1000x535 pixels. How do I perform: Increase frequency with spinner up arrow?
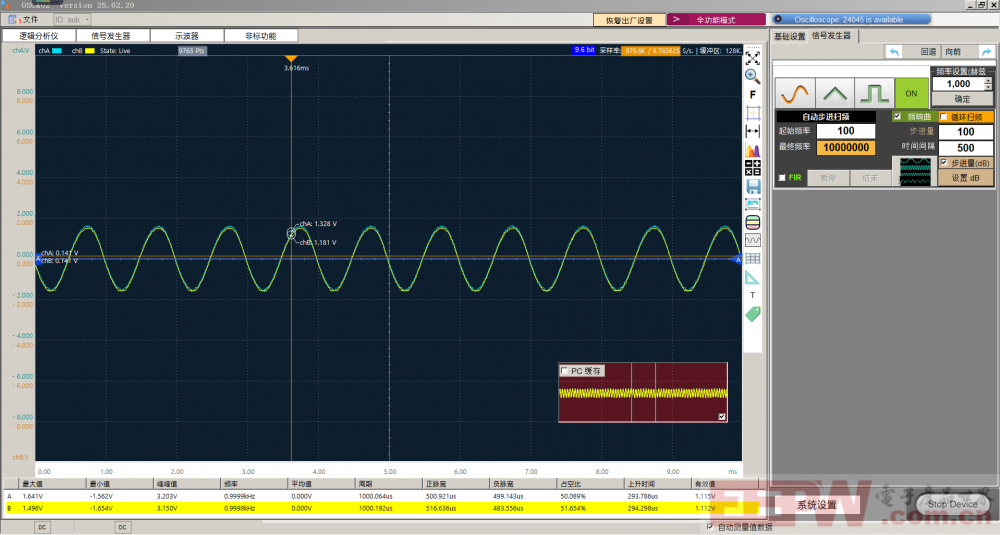(989, 80)
